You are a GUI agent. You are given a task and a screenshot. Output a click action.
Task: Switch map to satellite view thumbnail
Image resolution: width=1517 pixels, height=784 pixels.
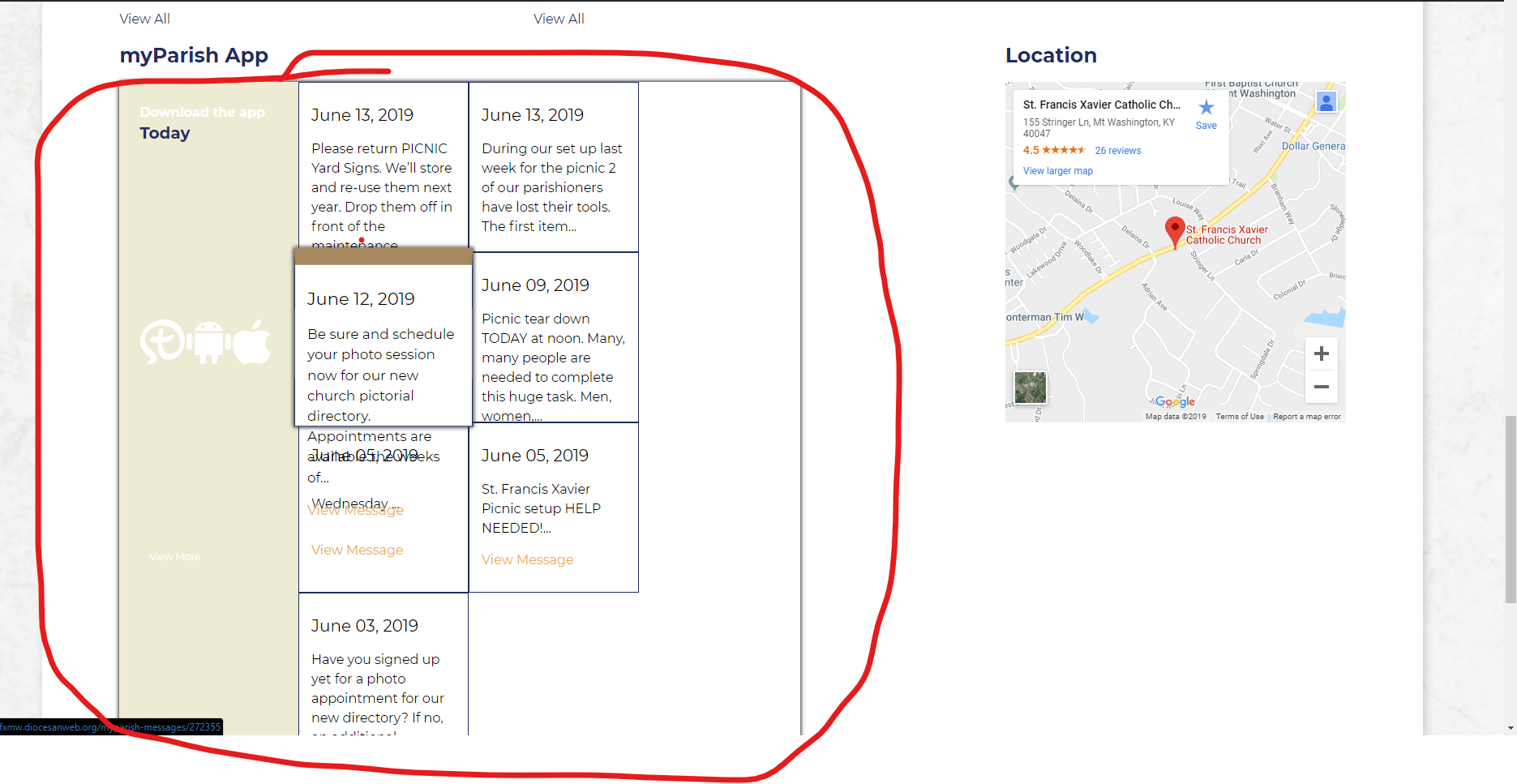pos(1030,388)
